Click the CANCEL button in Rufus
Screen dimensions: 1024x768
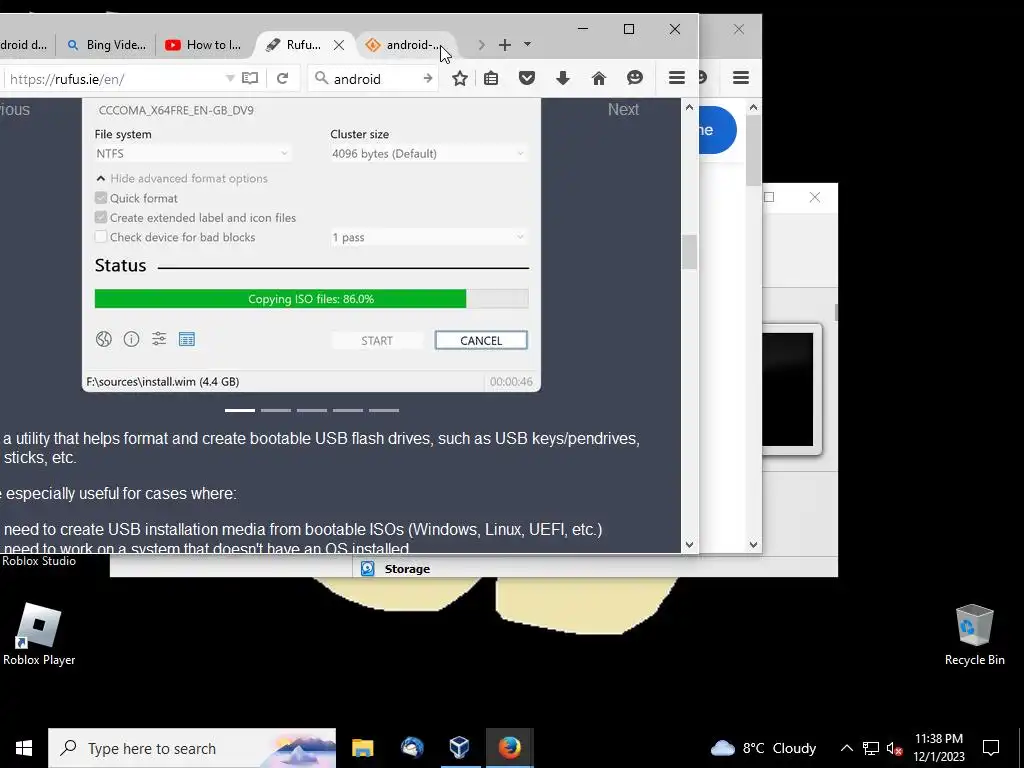(x=481, y=340)
